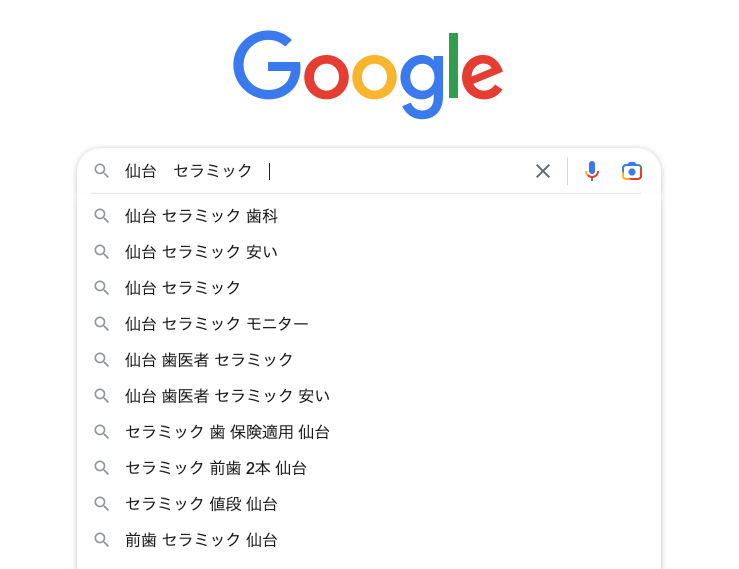Click magnifier icon beside 仙台 セラミック モニター
This screenshot has height=569, width=739.
pos(101,324)
